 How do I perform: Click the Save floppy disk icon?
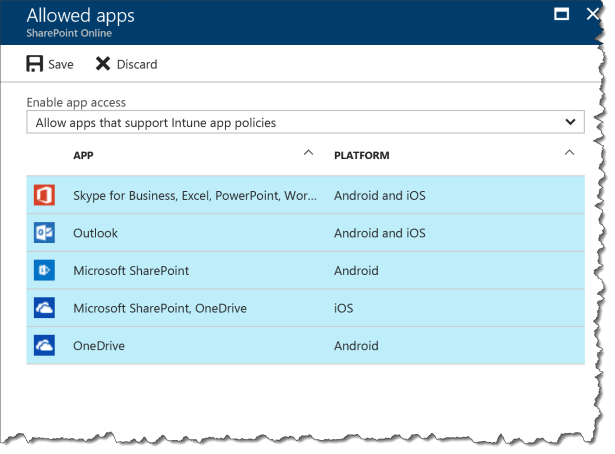[35, 64]
